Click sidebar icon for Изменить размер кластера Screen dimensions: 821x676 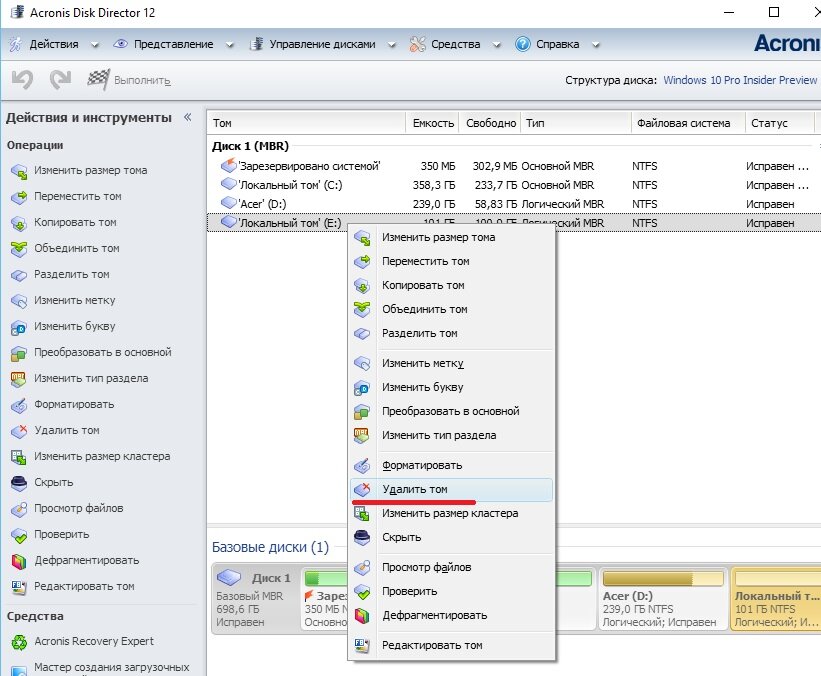(19, 457)
